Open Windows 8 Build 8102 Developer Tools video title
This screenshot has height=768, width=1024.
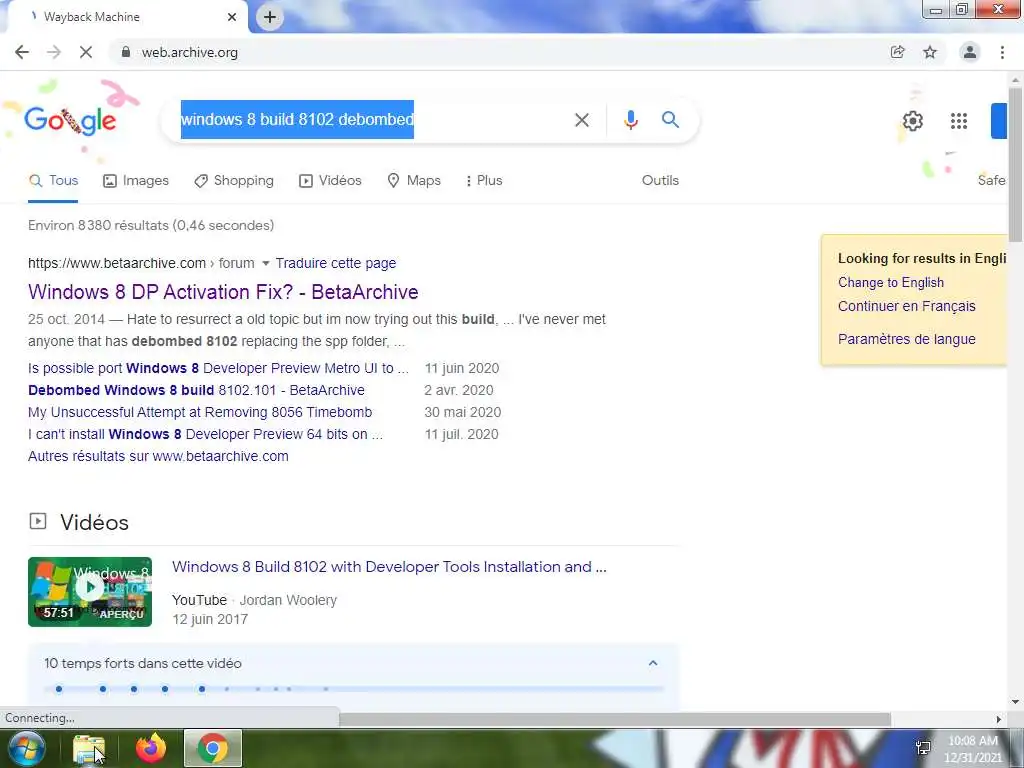tap(389, 567)
